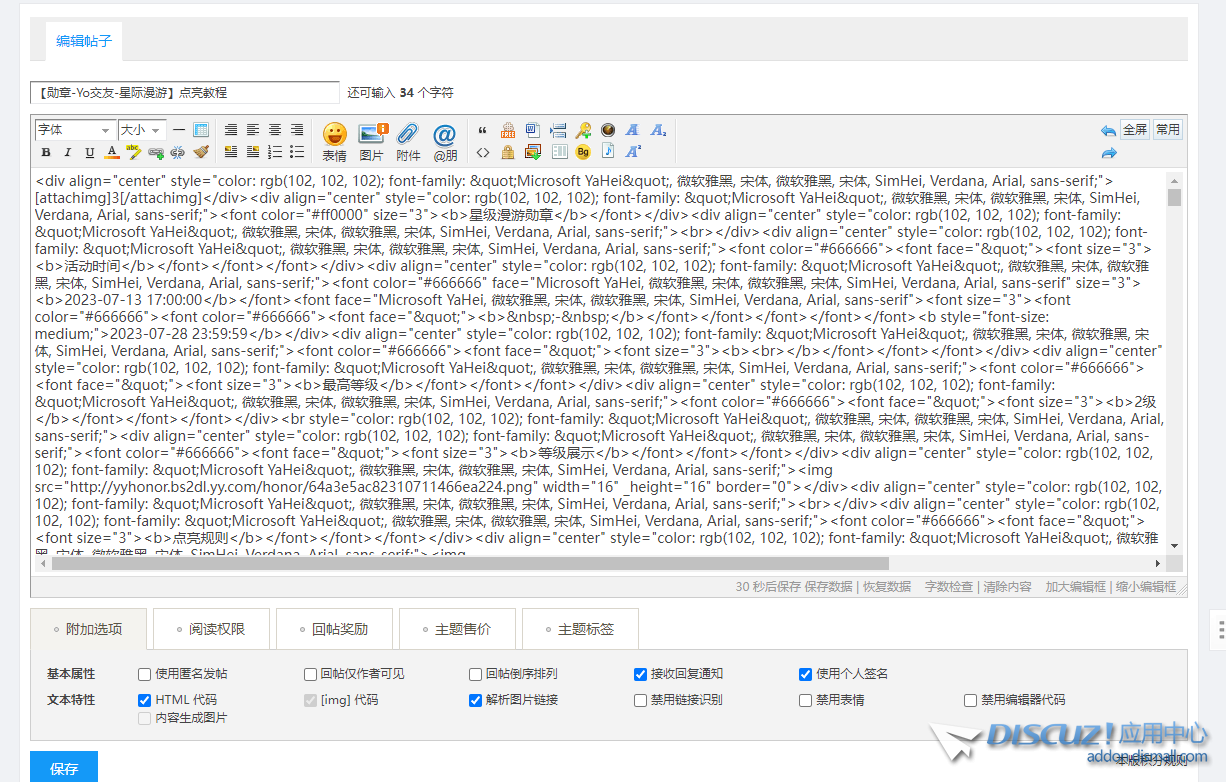Click the Bg background color icon

583,150
